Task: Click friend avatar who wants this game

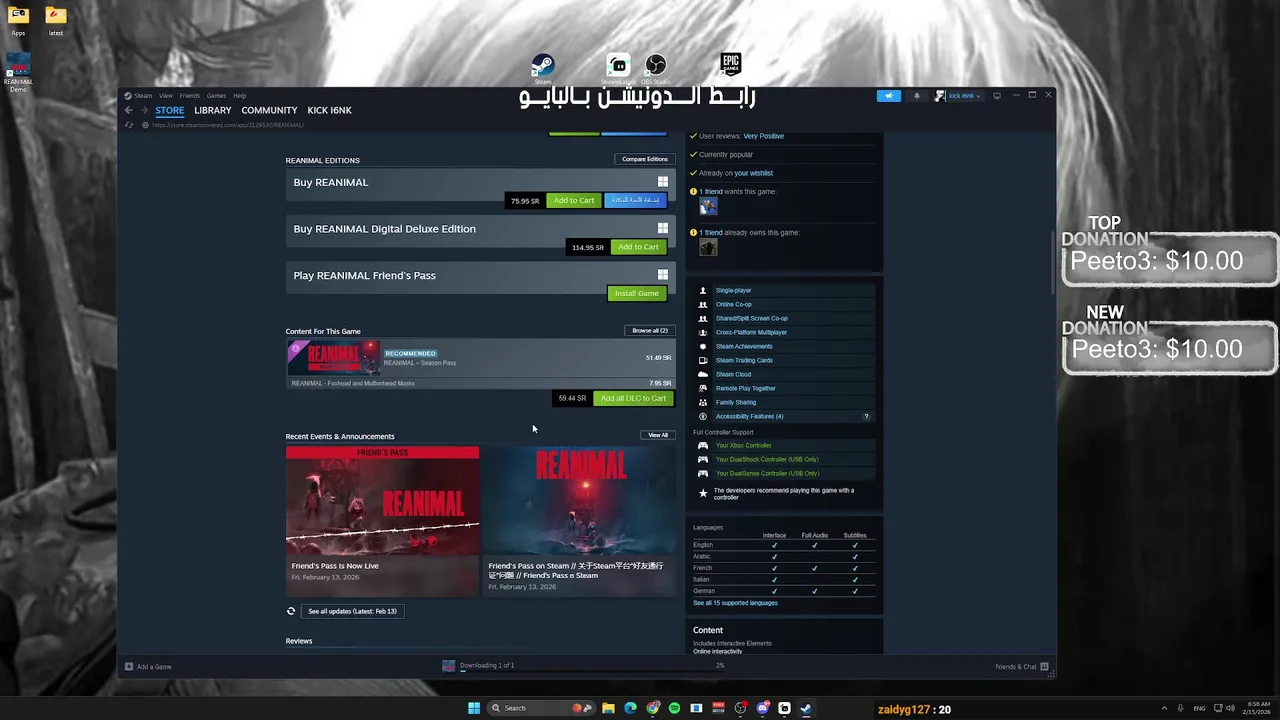Action: point(708,206)
